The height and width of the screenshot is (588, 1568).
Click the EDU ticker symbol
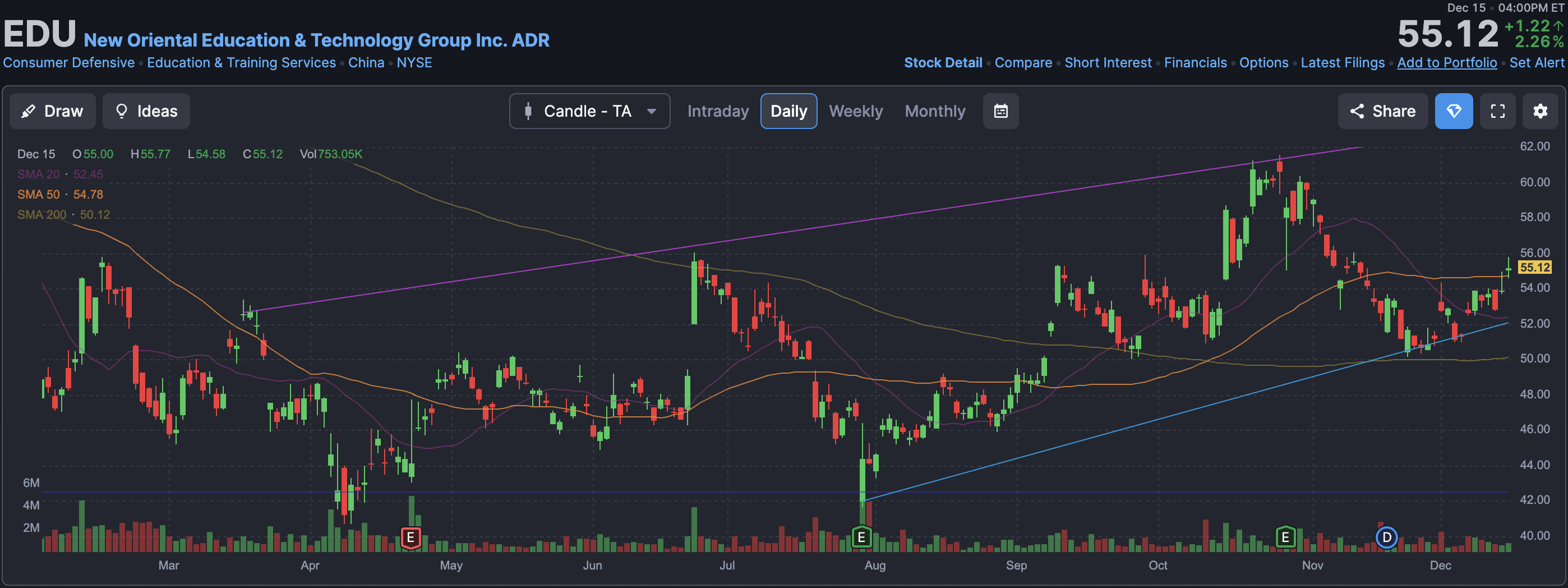click(x=40, y=34)
